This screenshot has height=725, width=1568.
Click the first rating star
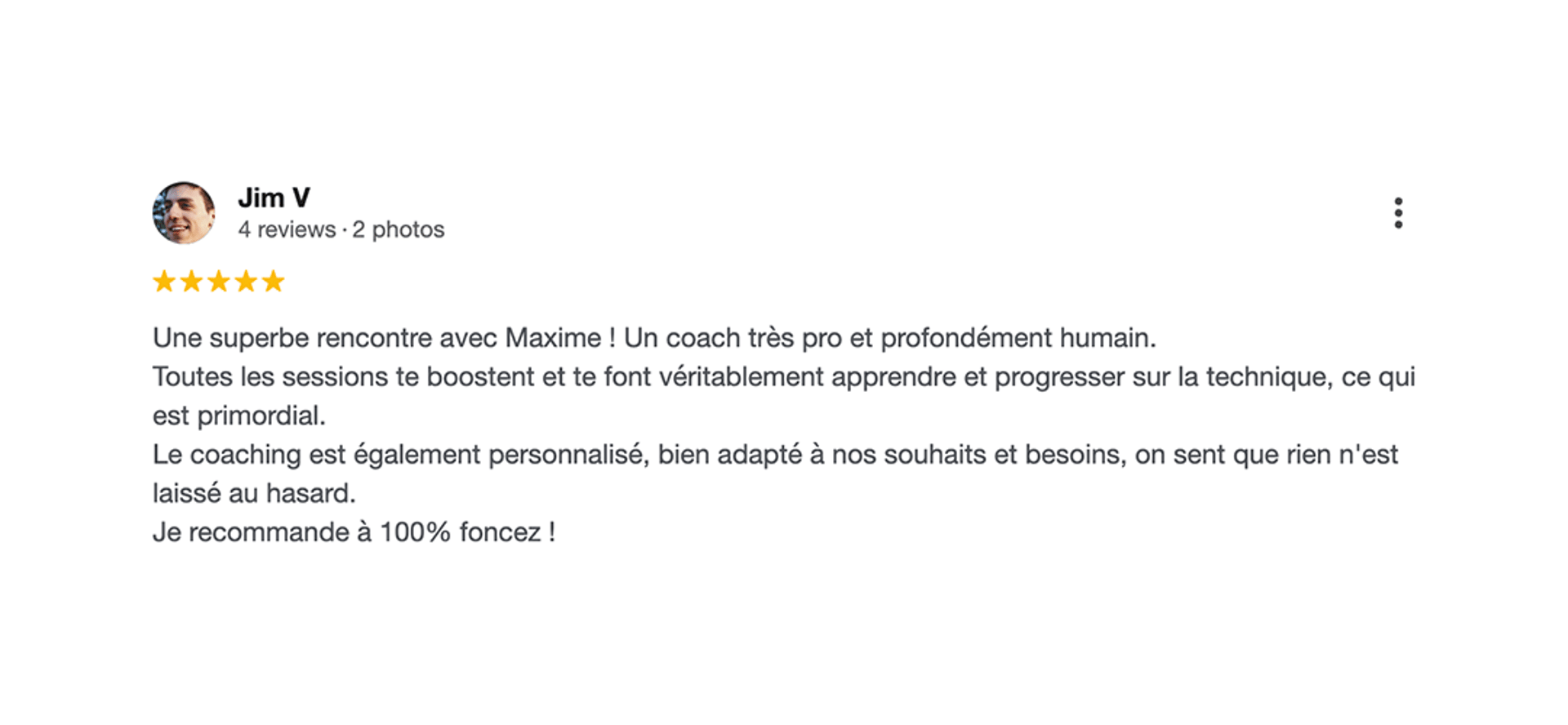(164, 282)
